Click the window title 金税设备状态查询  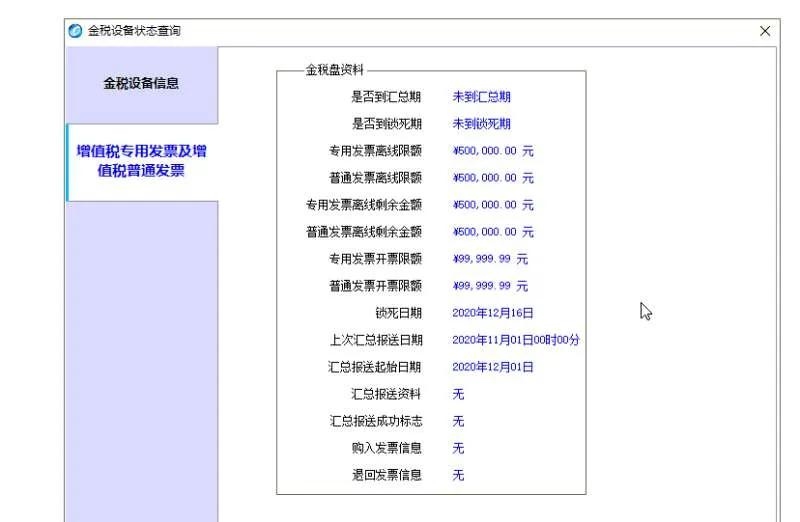(x=134, y=31)
